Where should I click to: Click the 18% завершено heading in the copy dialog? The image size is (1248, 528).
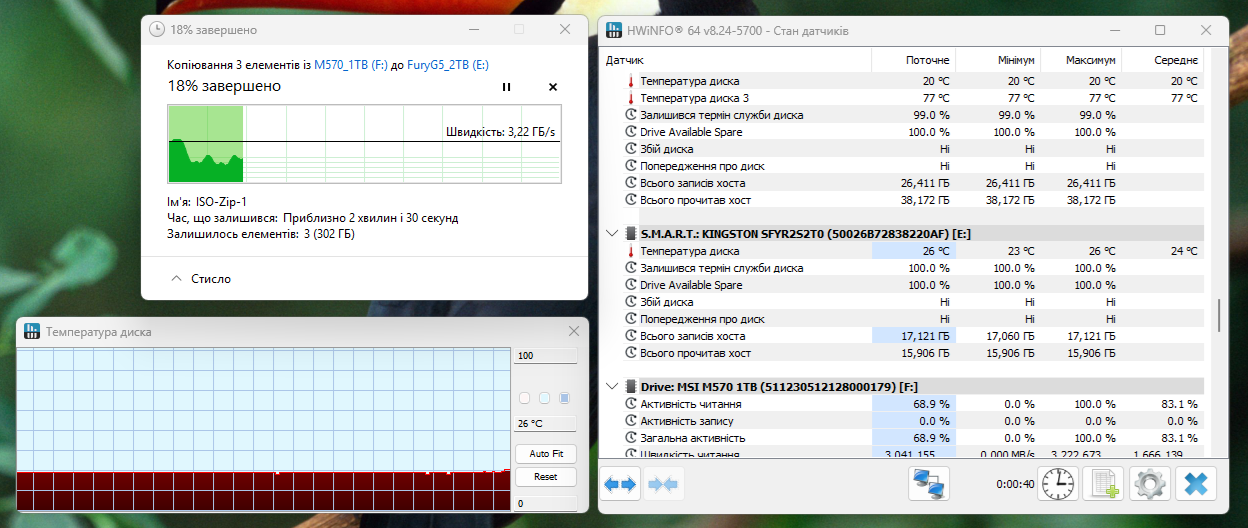pos(224,86)
